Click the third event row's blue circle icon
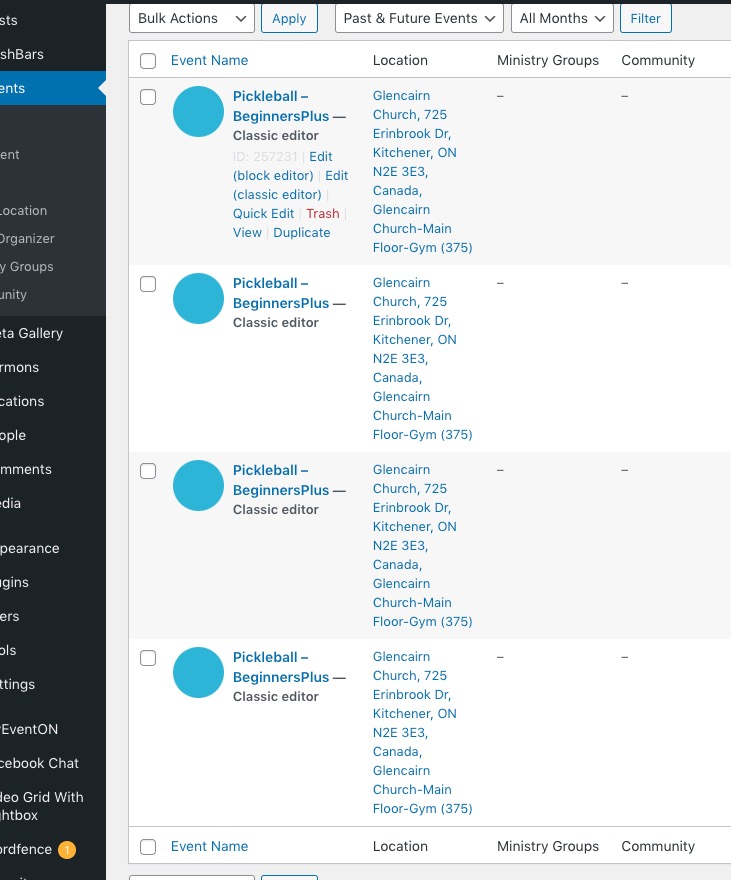This screenshot has width=731, height=880. [x=198, y=485]
